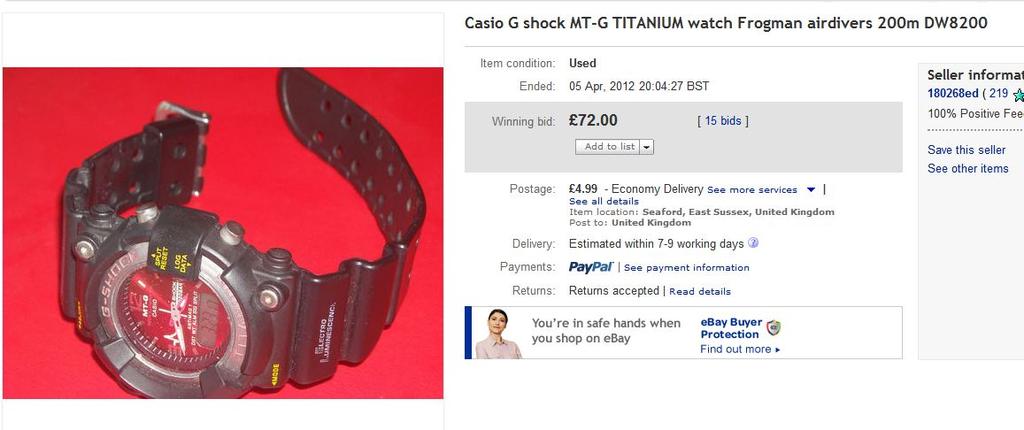This screenshot has width=1024, height=430.
Task: Expand the blue postage services arrow
Action: (811, 190)
